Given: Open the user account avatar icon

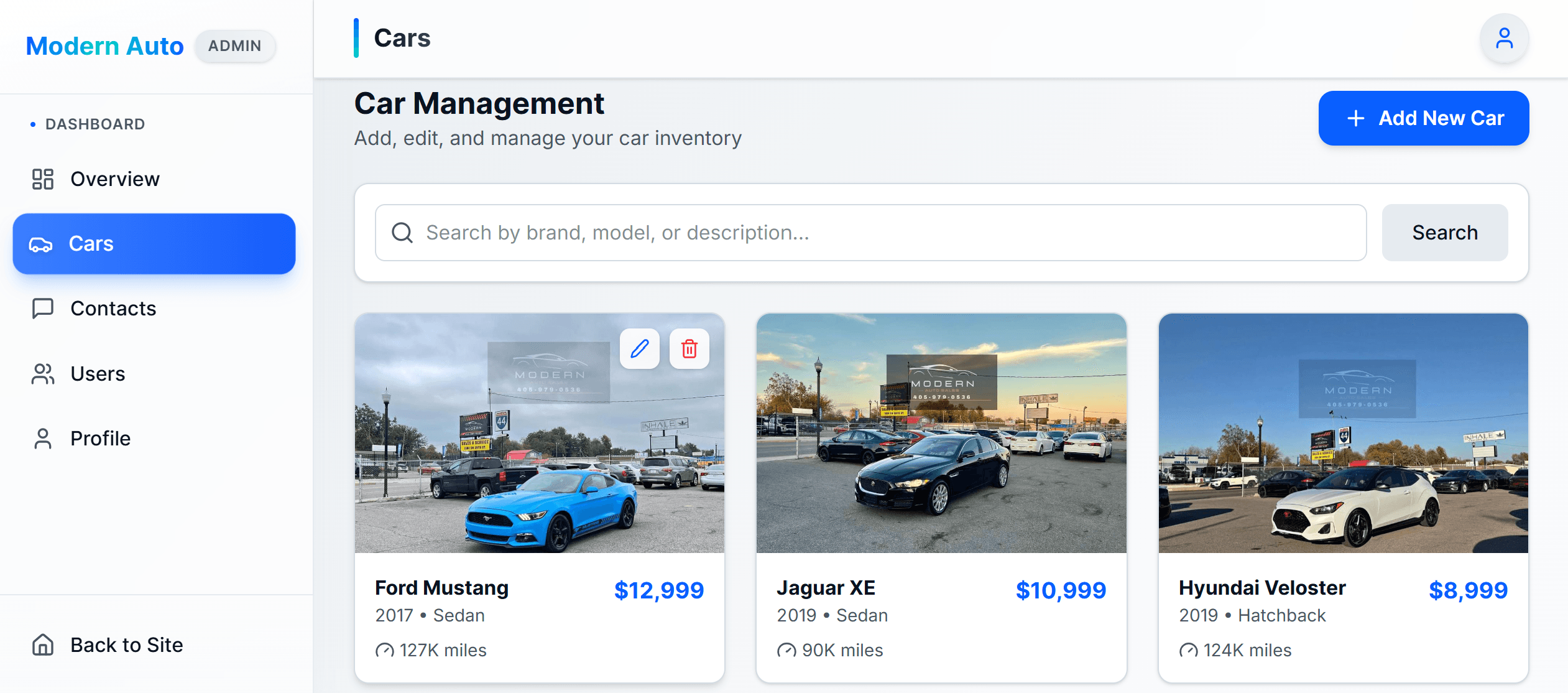Looking at the screenshot, I should tap(1504, 38).
